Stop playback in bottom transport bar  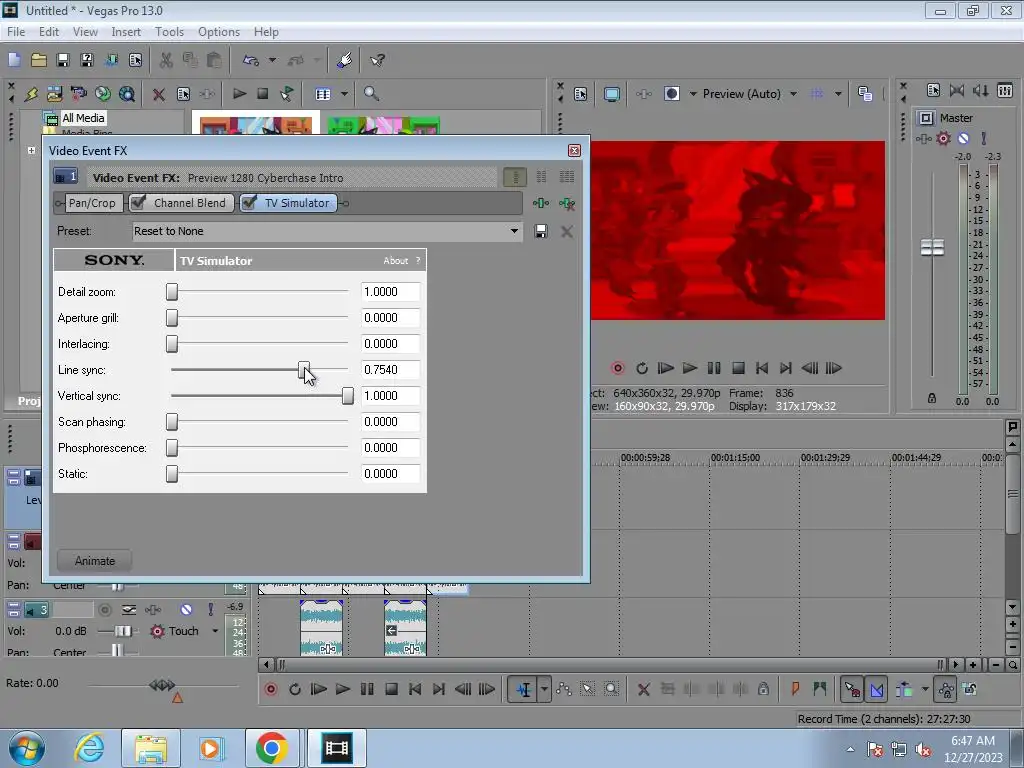[x=391, y=689]
